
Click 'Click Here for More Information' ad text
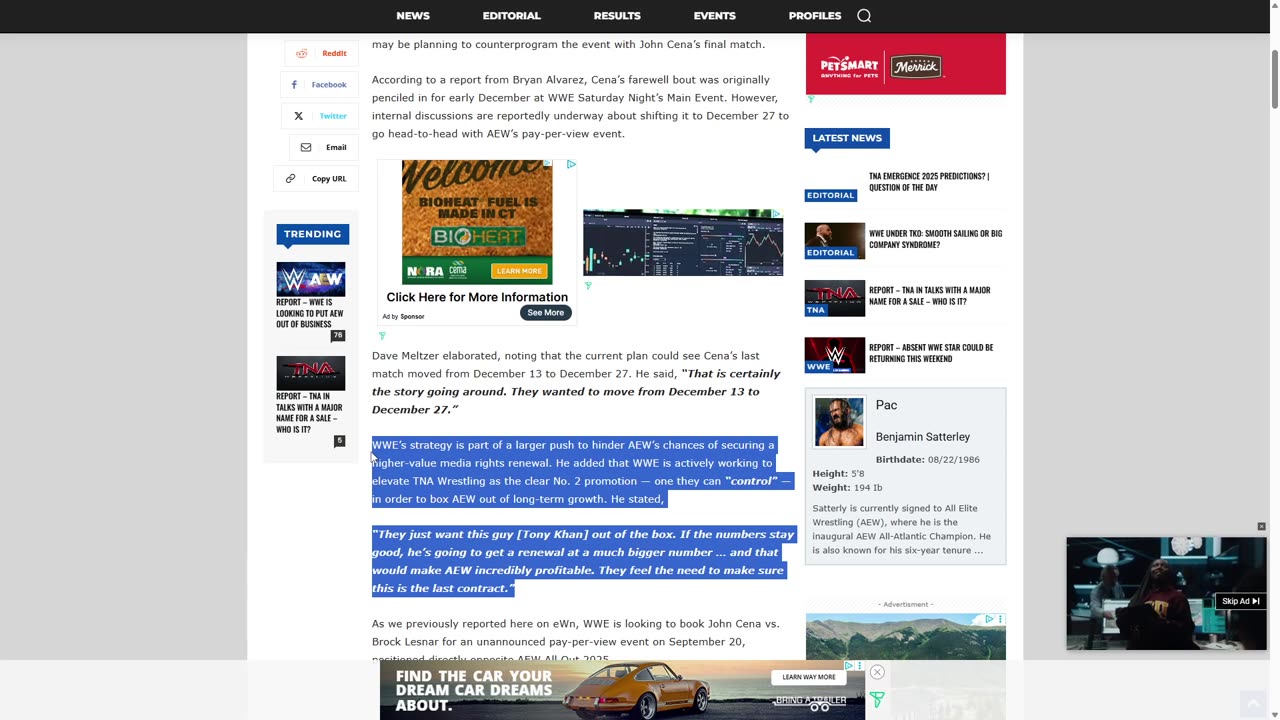(477, 297)
